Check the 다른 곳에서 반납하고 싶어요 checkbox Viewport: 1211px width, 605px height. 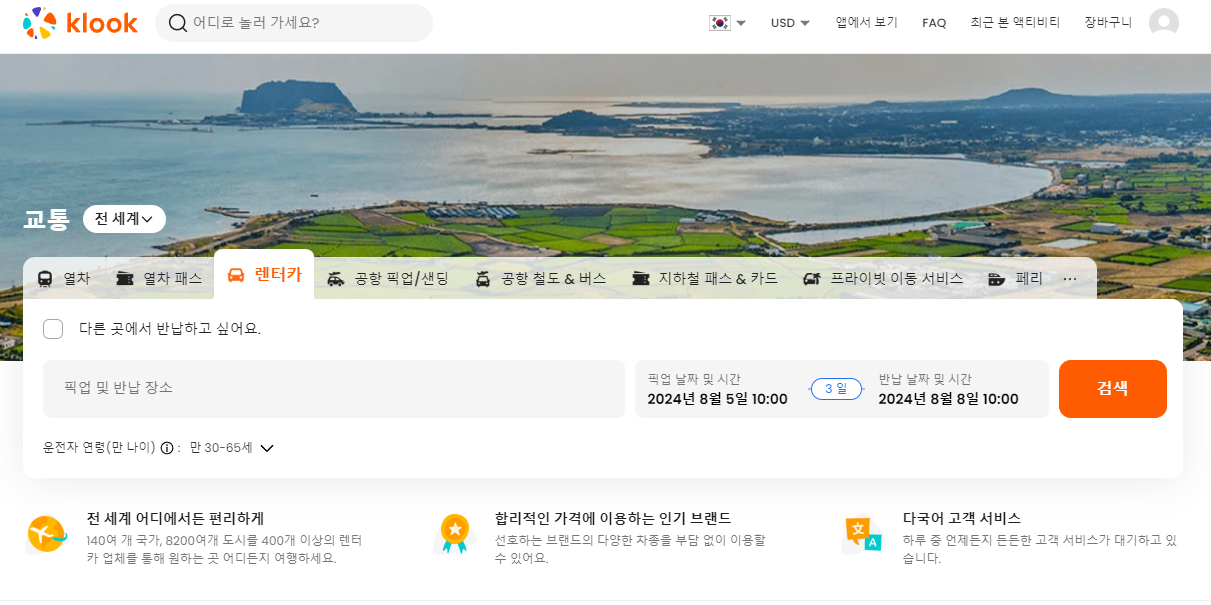tap(53, 329)
